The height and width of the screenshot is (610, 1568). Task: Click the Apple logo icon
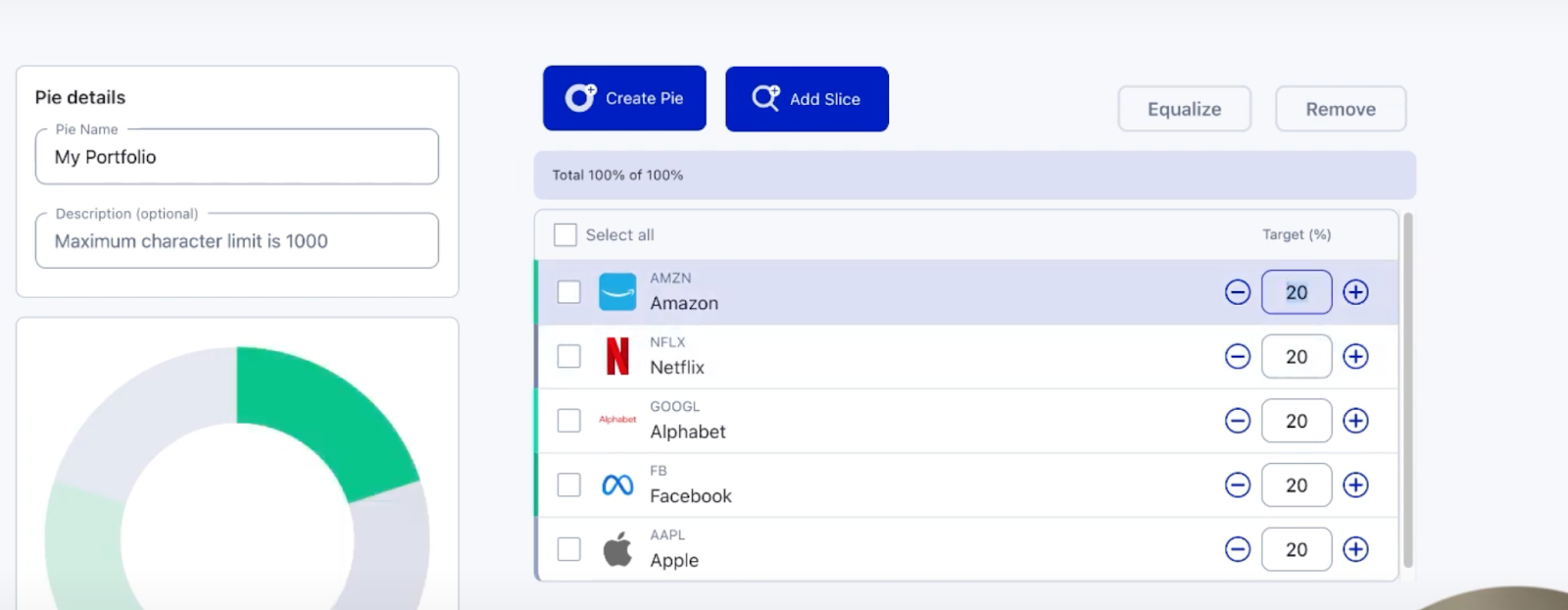tap(617, 548)
